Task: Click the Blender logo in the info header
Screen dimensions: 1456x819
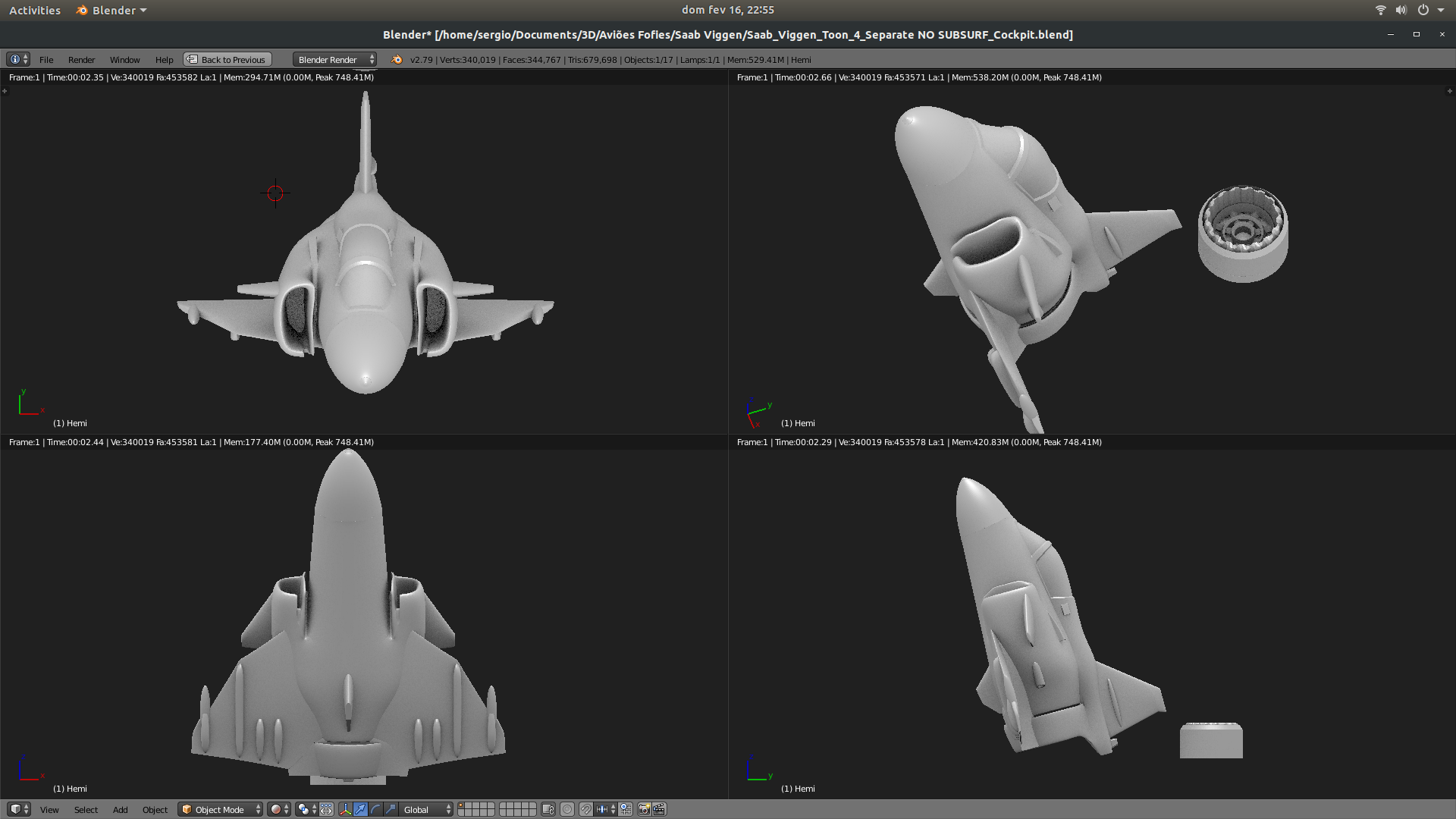Action: point(397,59)
